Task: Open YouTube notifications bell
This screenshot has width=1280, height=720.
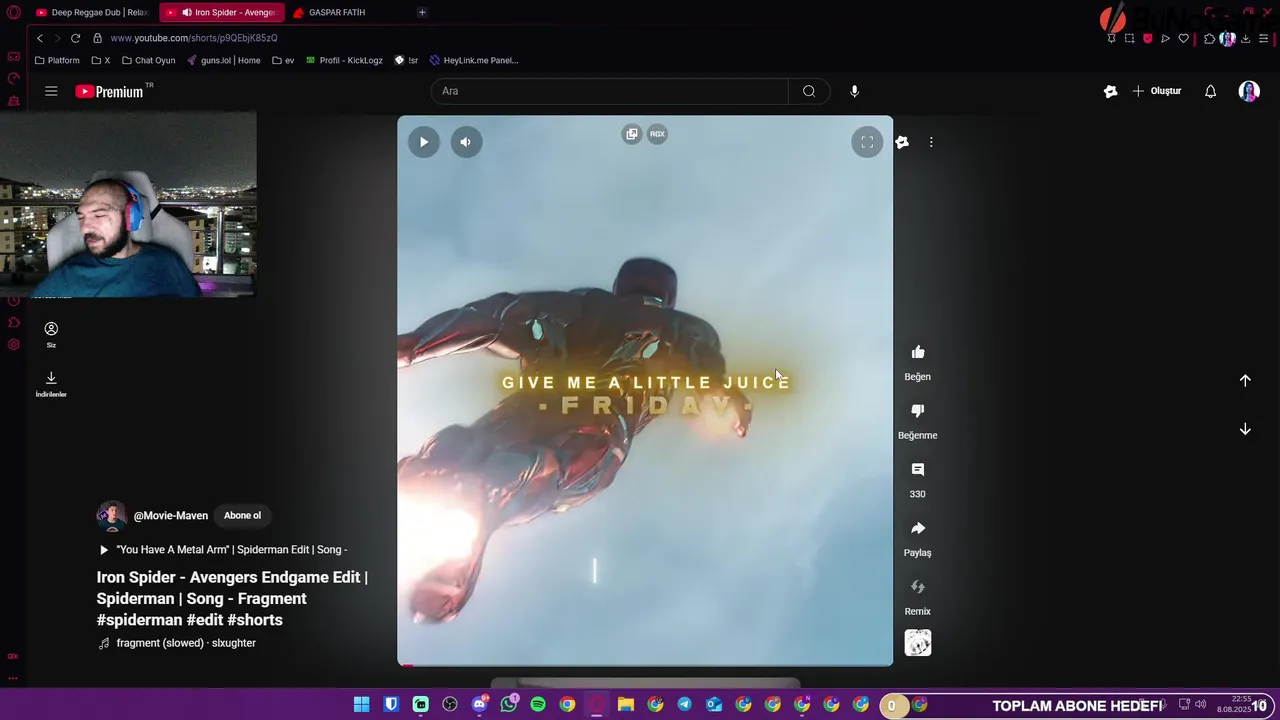Action: 1210,91
